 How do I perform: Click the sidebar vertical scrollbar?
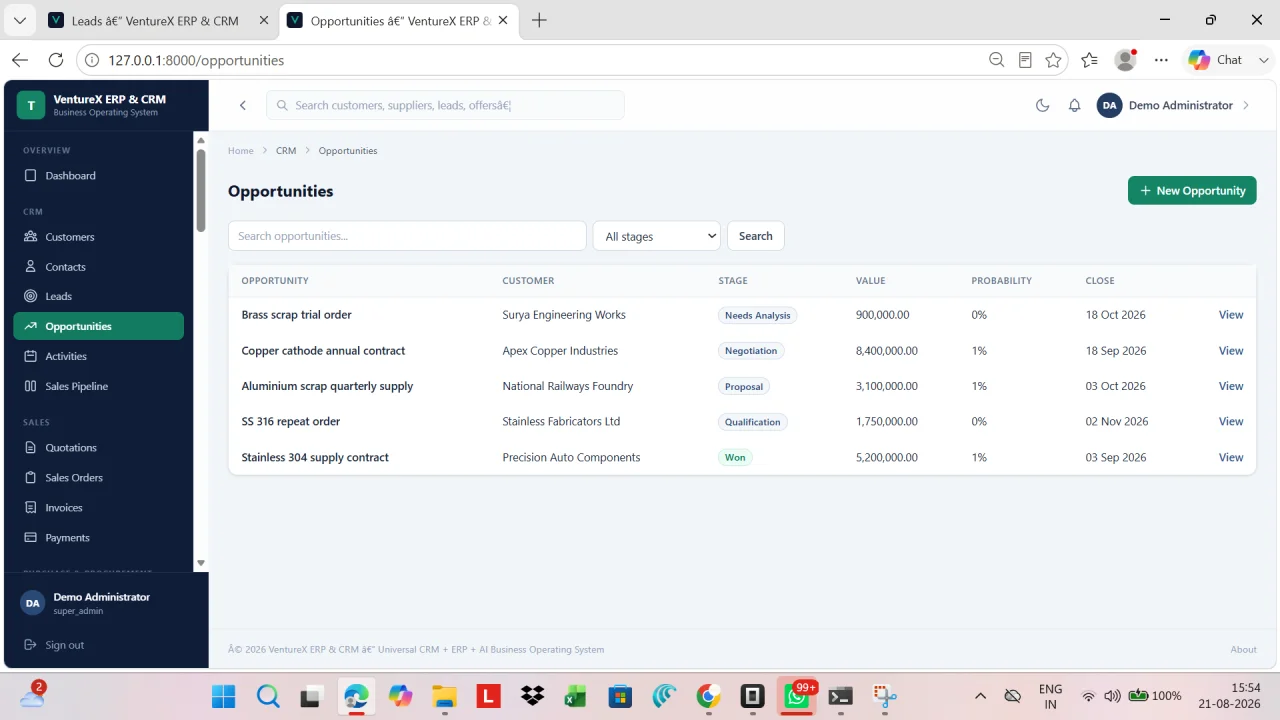tap(200, 190)
